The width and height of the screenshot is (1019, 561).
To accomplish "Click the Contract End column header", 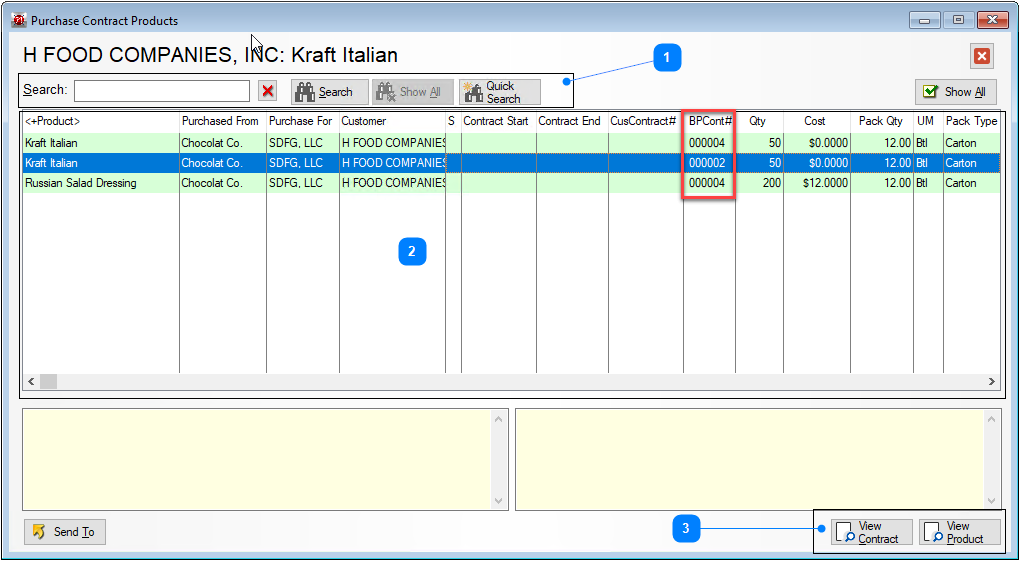I will pos(572,121).
